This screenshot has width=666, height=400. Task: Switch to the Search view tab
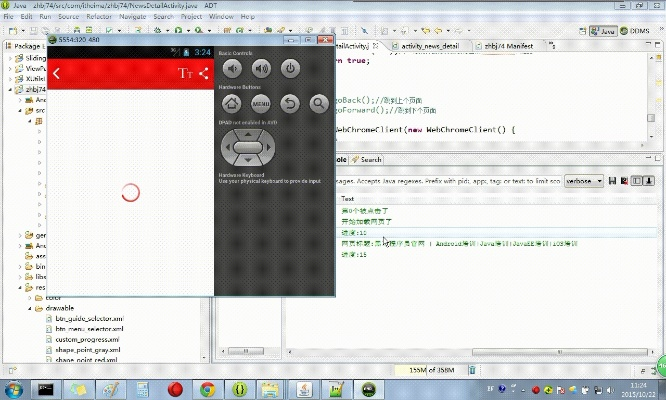click(x=367, y=160)
